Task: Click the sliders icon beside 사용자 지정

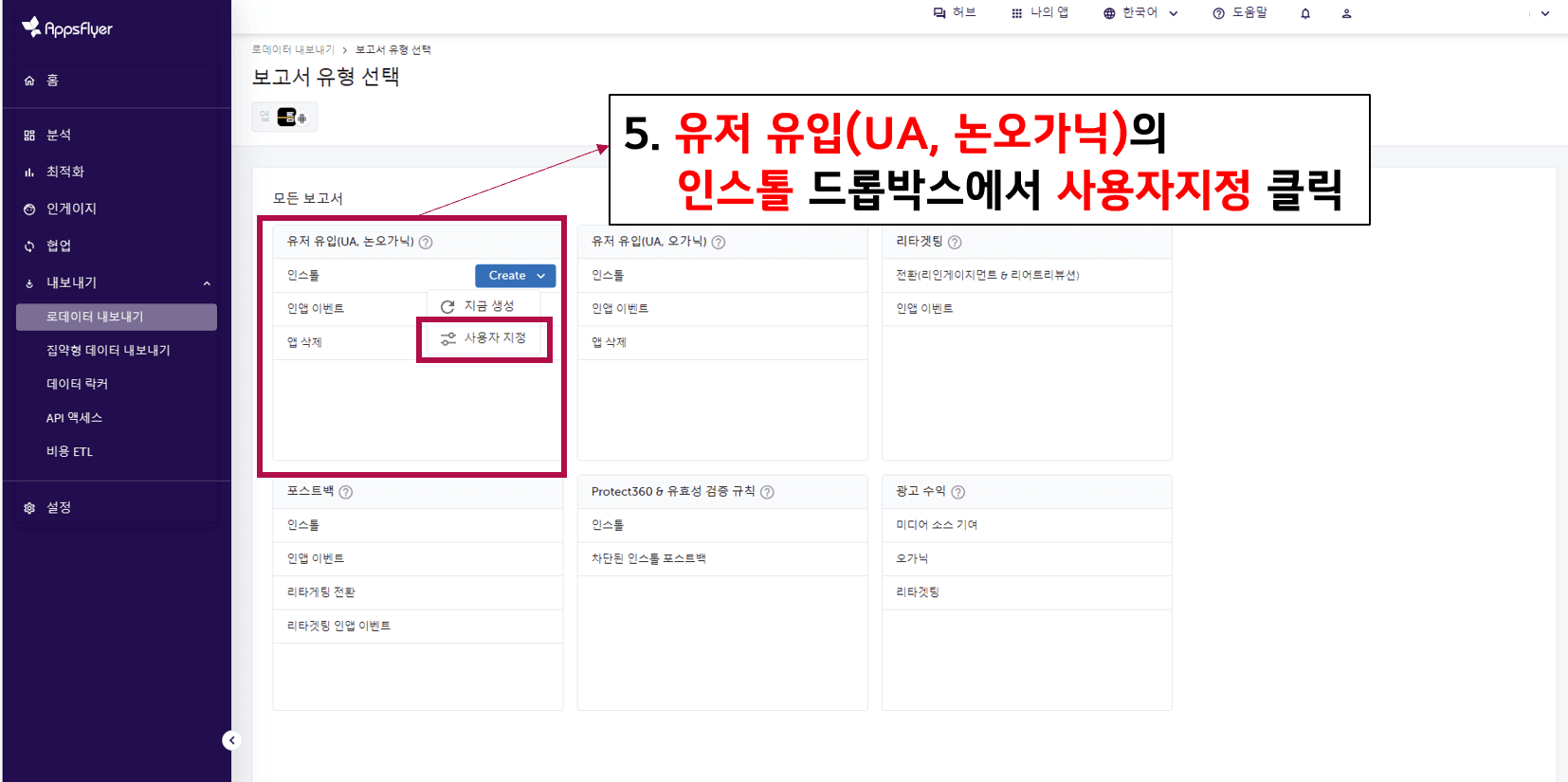Action: pyautogui.click(x=448, y=338)
